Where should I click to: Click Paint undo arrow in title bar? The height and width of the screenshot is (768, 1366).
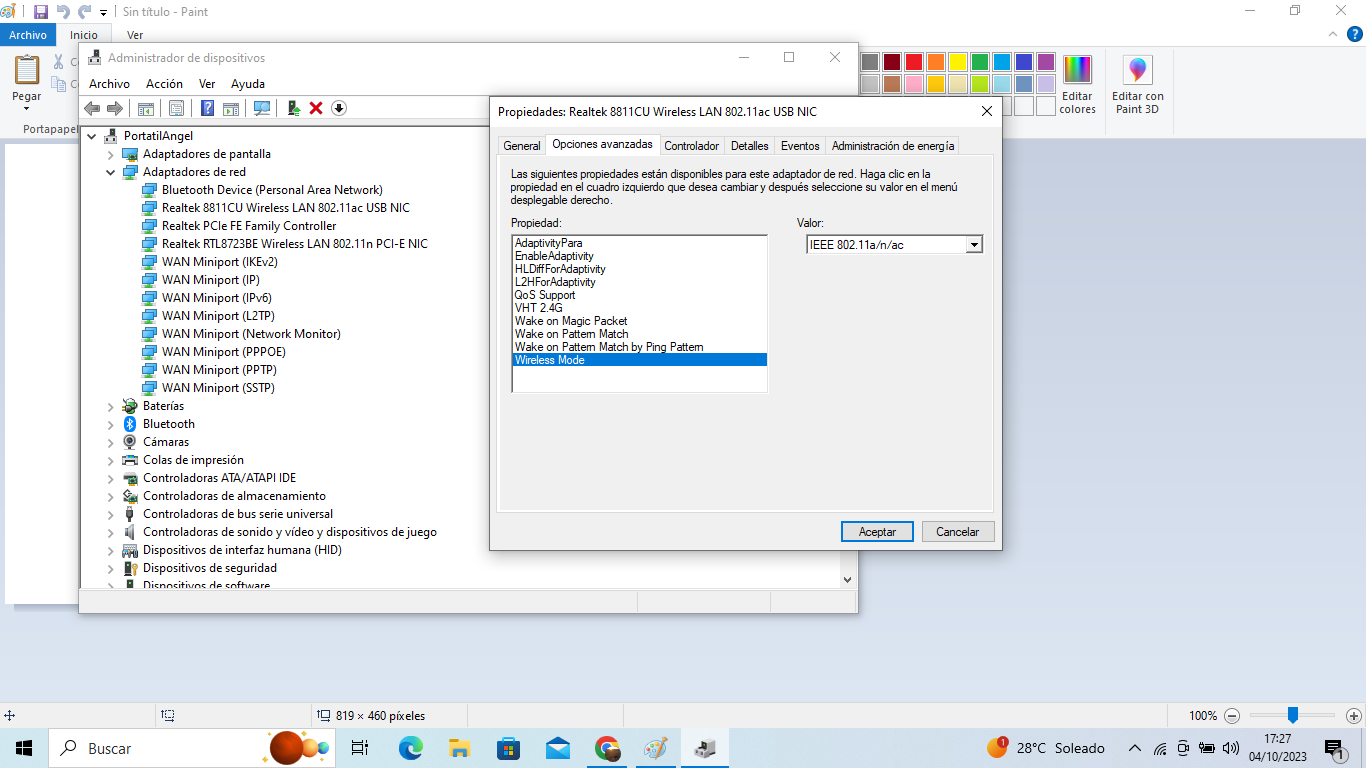pos(63,11)
